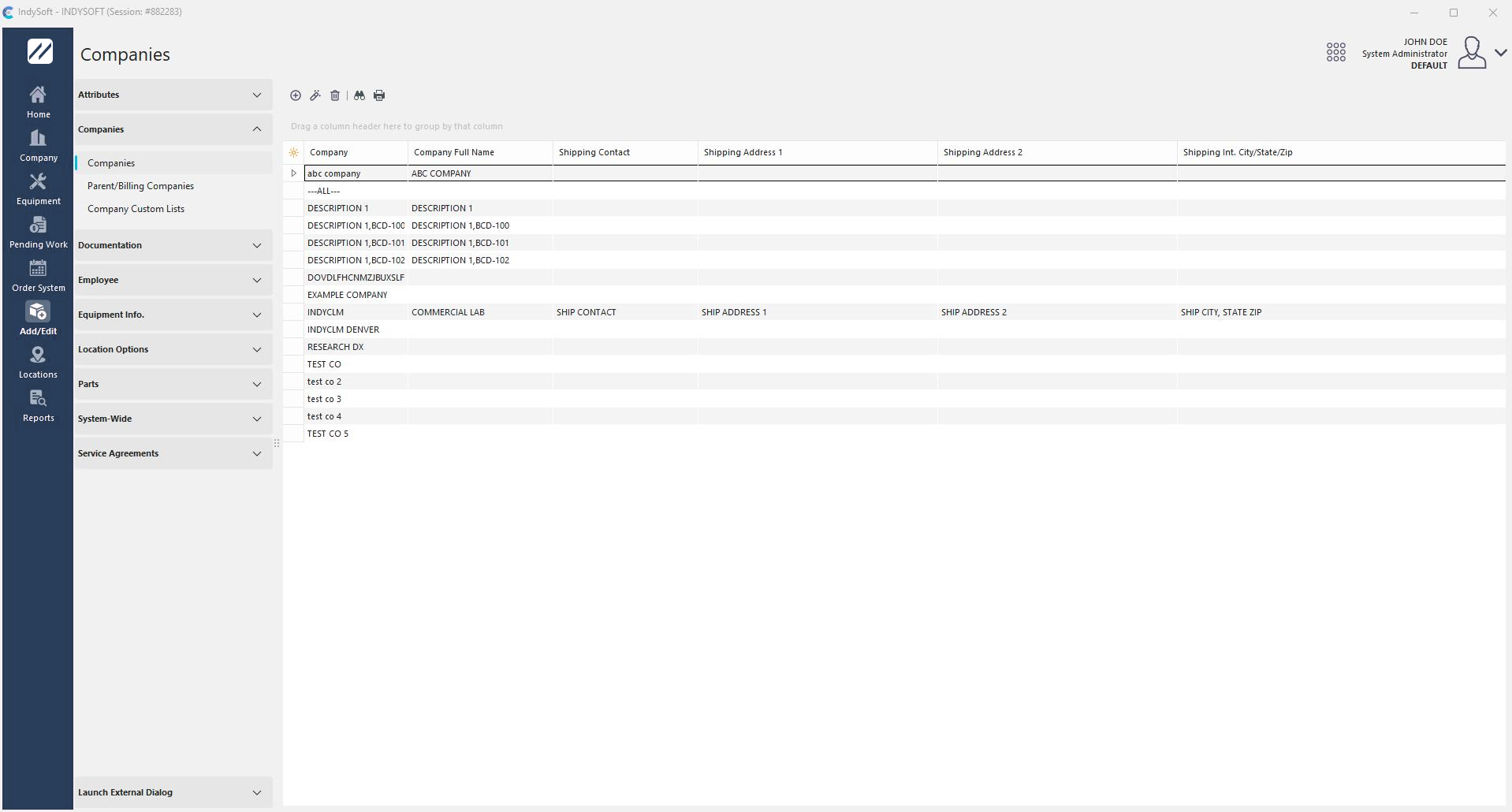This screenshot has width=1512, height=812.
Task: Expand the Employee panel
Action: 173,280
